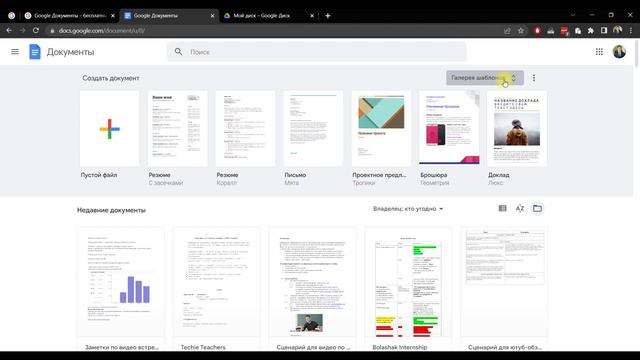This screenshot has height=360, width=640.
Task: Open the main hamburger menu
Action: (15, 52)
